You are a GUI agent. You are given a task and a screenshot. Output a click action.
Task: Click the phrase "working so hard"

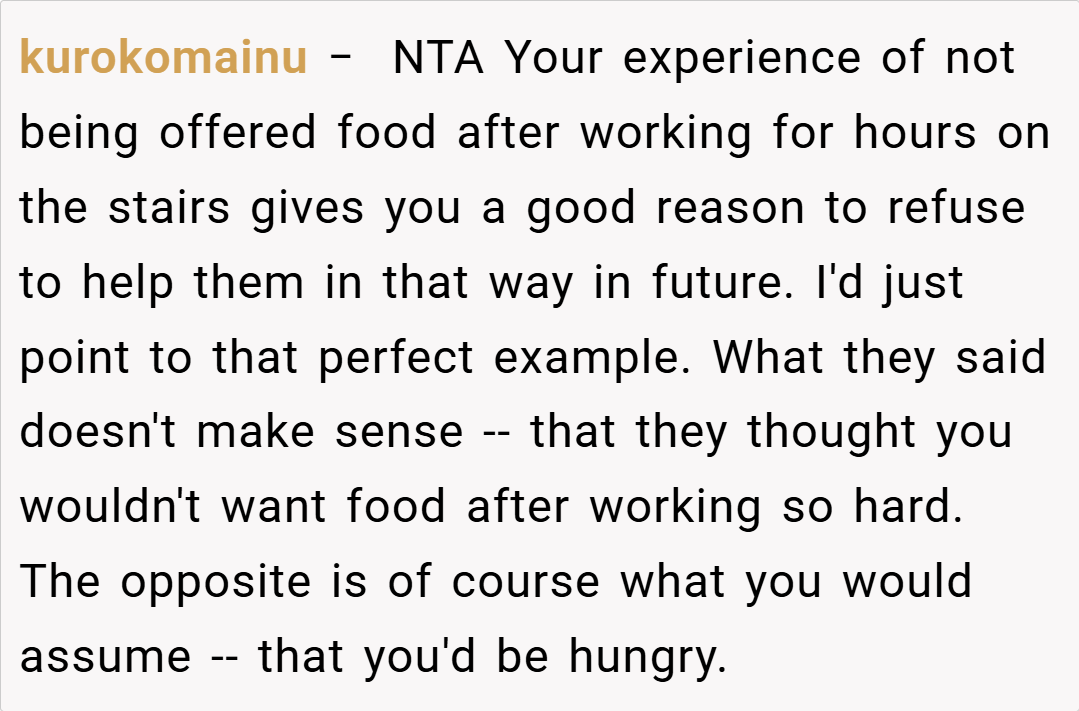click(773, 507)
